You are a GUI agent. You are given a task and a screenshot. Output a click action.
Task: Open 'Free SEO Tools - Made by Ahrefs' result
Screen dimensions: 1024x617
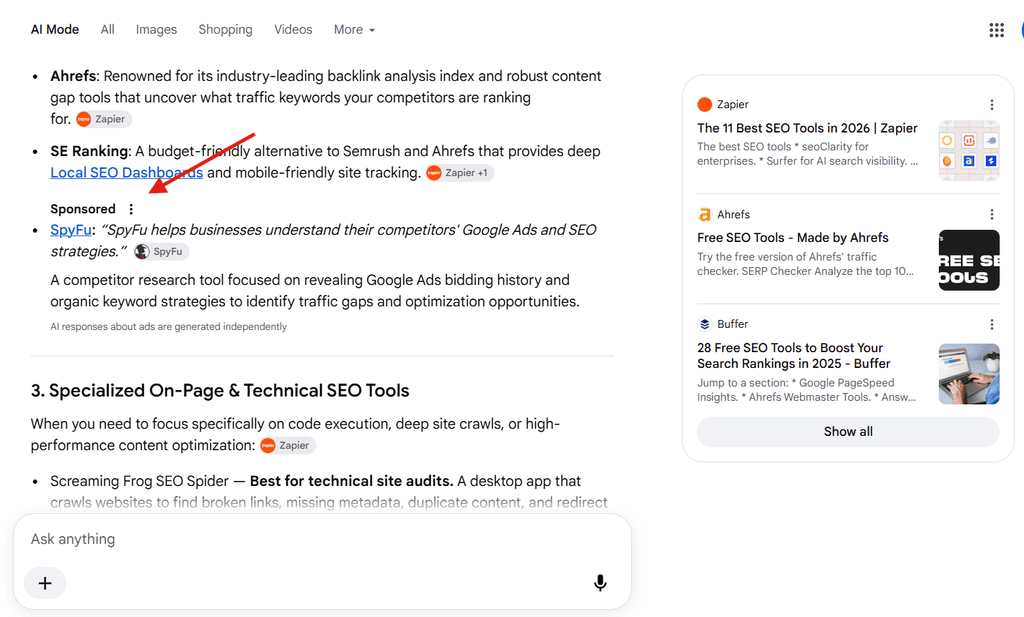(x=793, y=238)
